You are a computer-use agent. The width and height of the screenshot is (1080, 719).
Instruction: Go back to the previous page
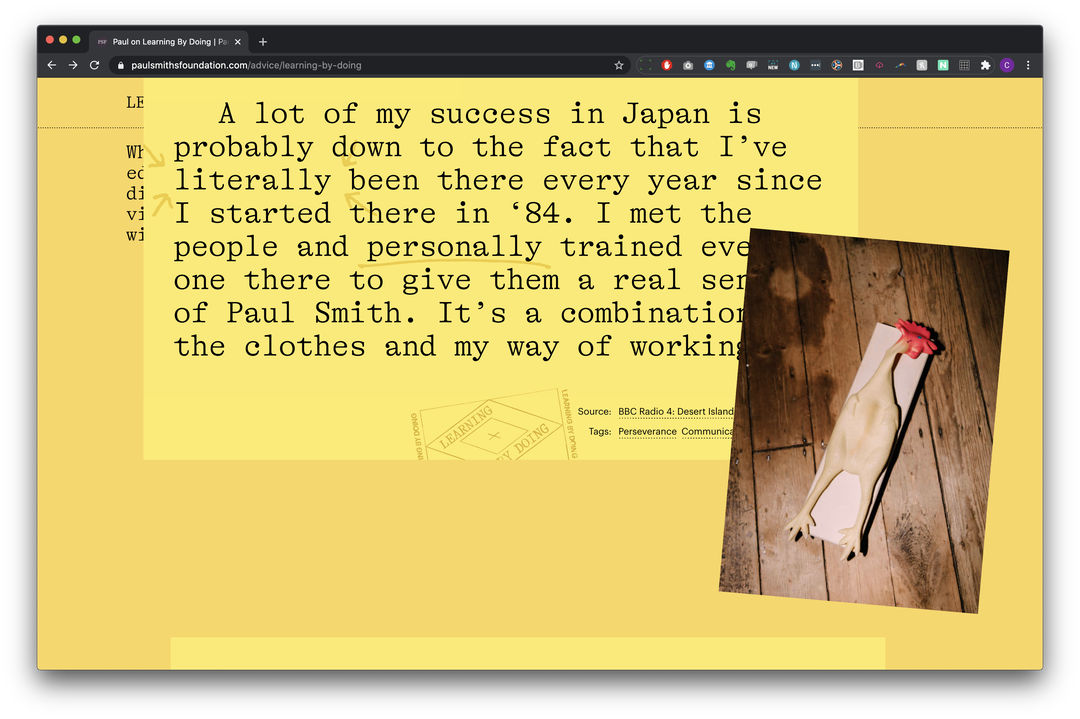pyautogui.click(x=52, y=65)
